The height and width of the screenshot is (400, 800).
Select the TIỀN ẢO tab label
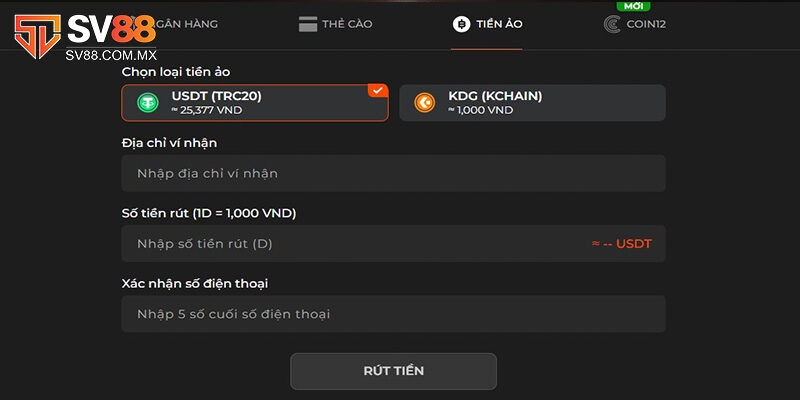click(x=500, y=24)
